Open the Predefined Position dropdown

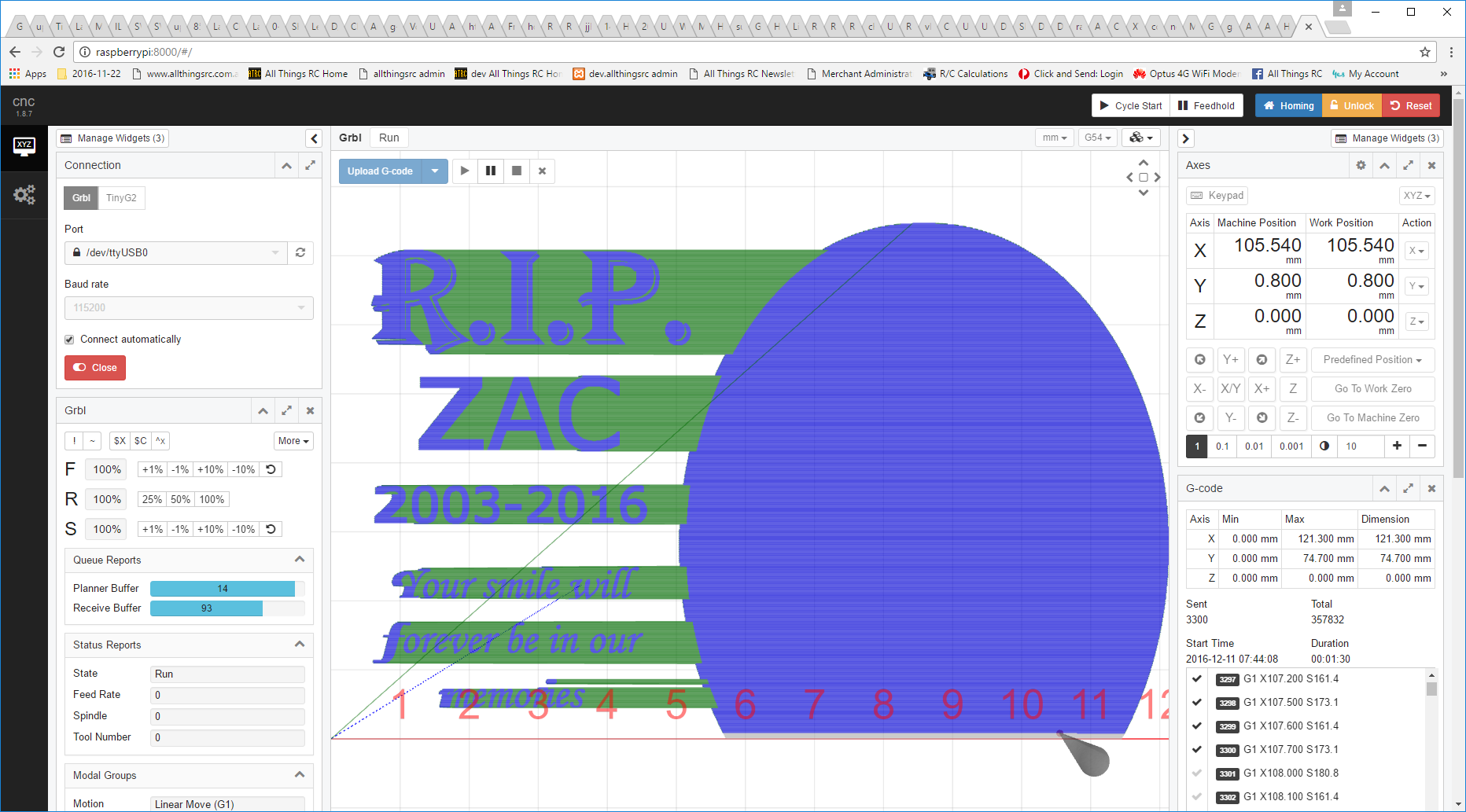point(1372,360)
